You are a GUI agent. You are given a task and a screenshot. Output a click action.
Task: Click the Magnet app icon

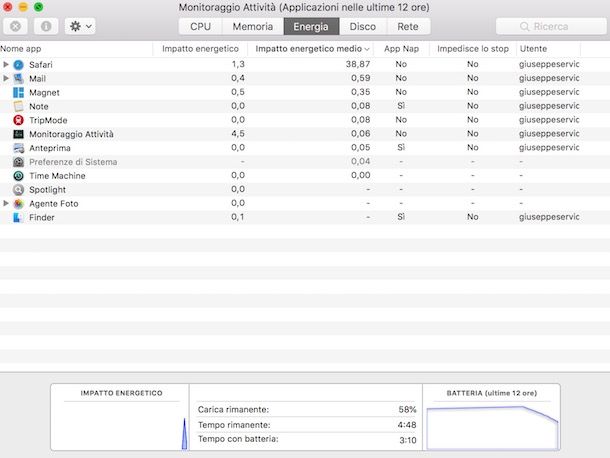[x=18, y=93]
